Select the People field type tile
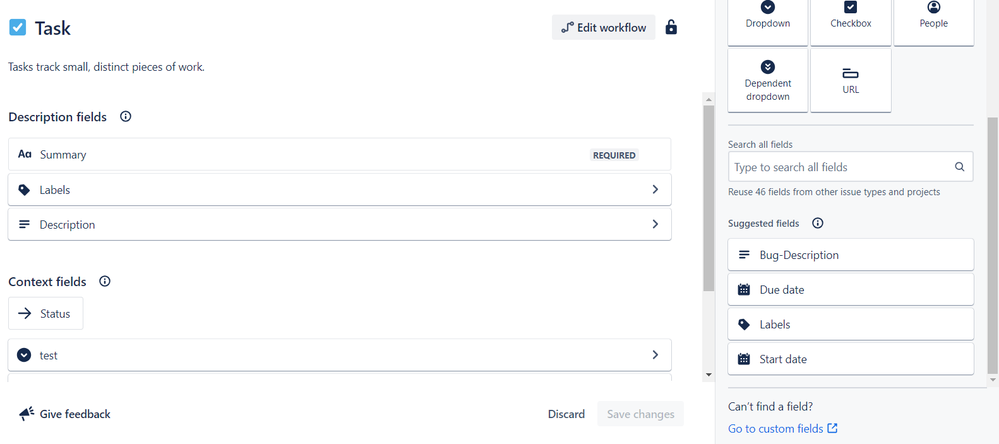 [934, 22]
